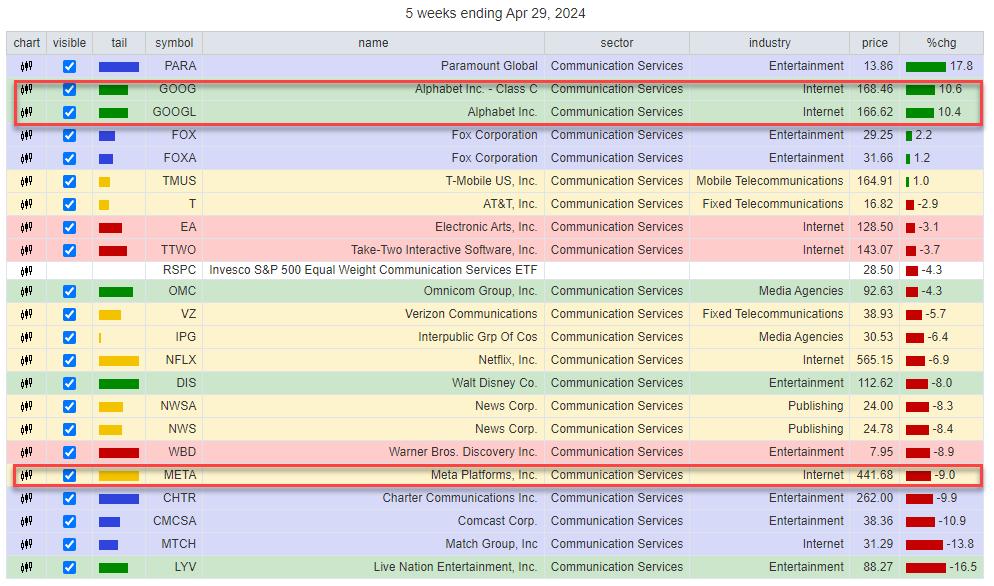Click the chart icon for DIS
Viewport: 994px width, 586px height.
pyautogui.click(x=26, y=383)
